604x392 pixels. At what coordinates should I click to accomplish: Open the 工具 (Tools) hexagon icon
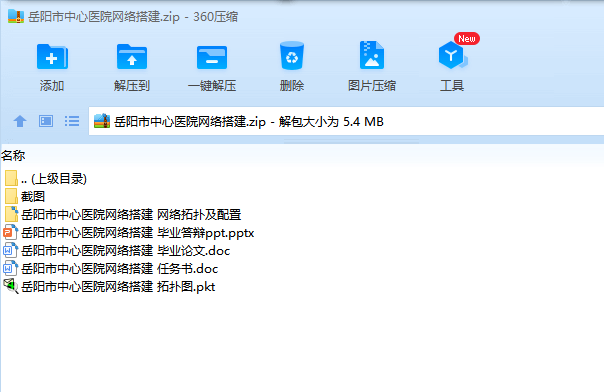pyautogui.click(x=452, y=55)
